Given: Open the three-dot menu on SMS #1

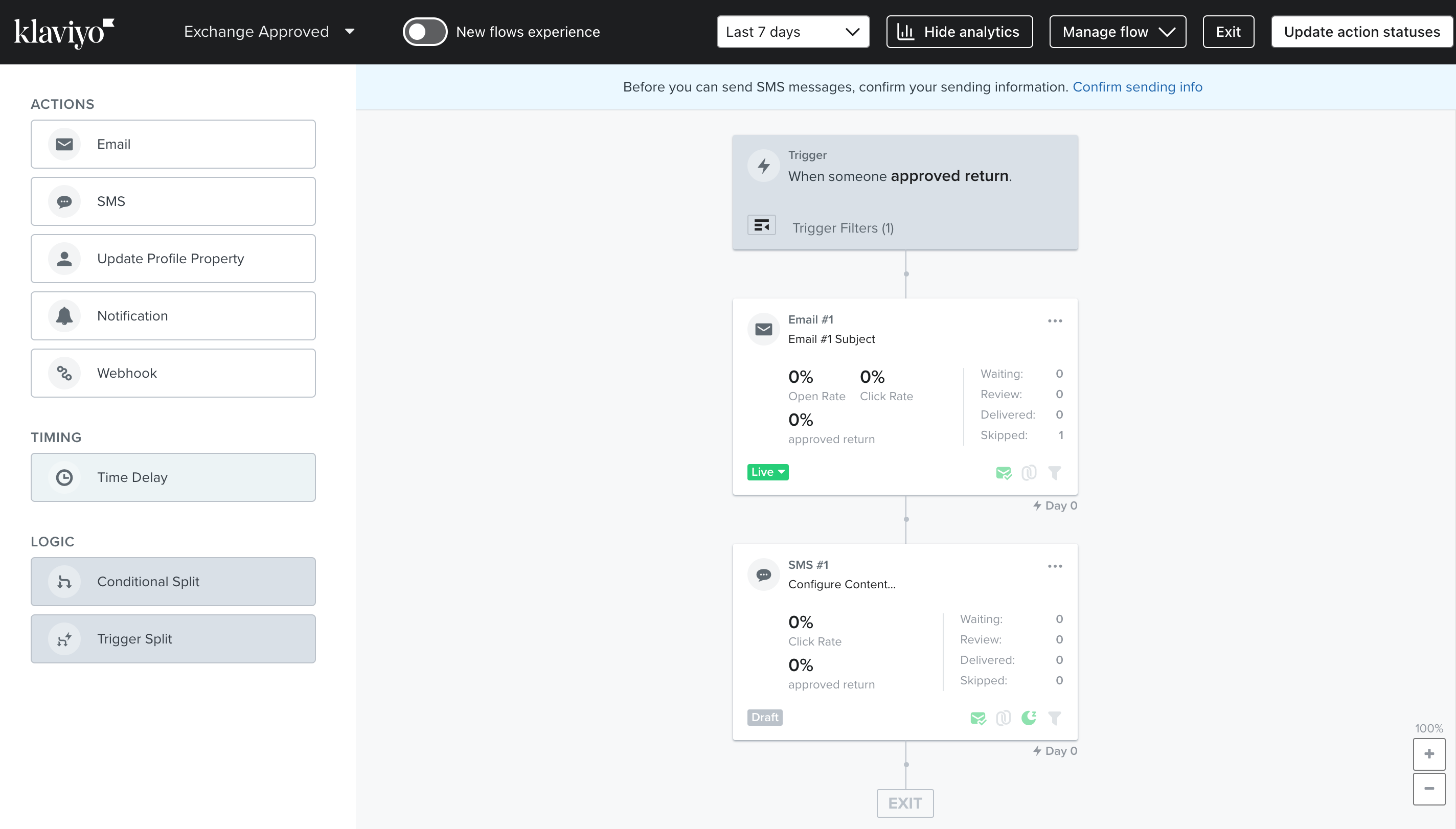Looking at the screenshot, I should pos(1055,565).
